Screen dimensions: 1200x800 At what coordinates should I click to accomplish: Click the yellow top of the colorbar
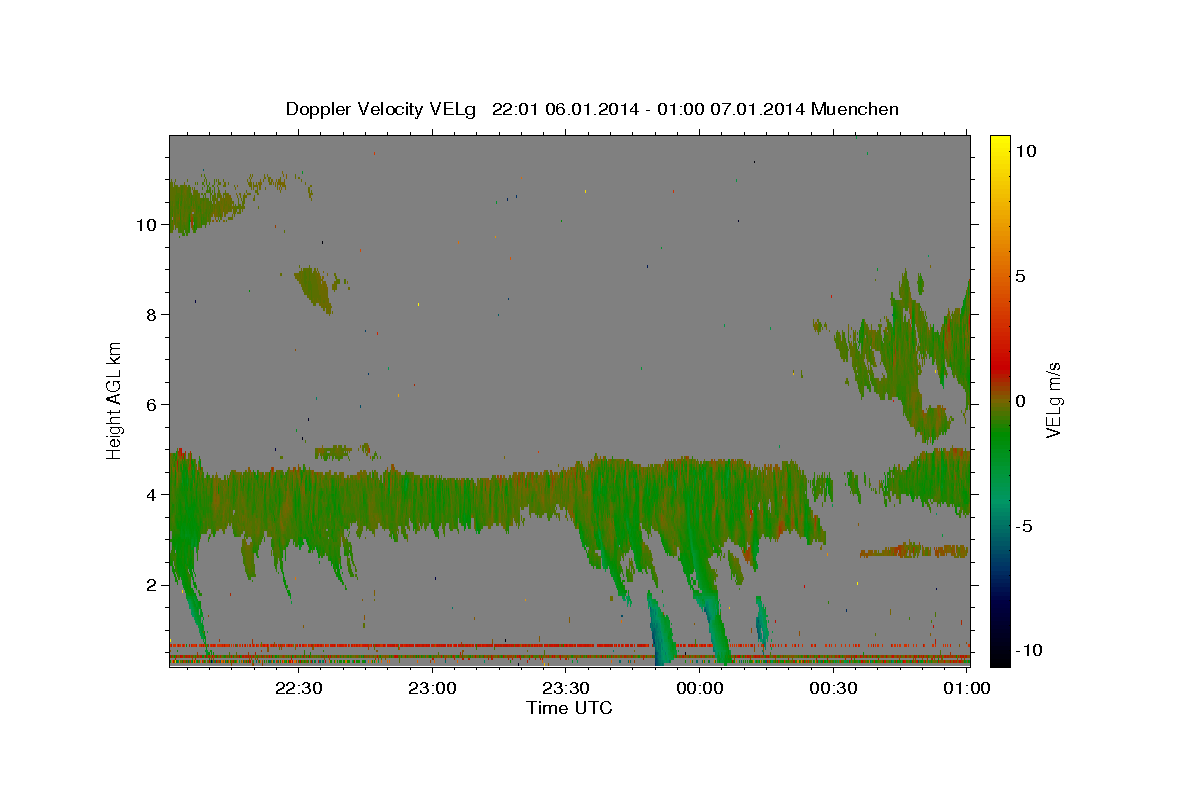1000,145
